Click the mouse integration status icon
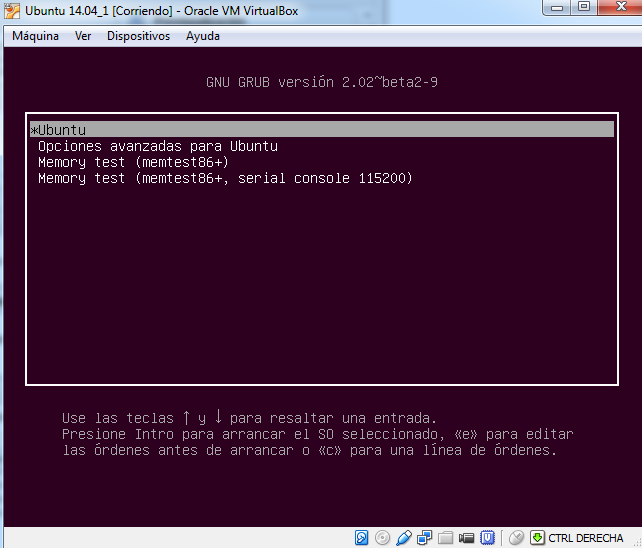The width and height of the screenshot is (642, 548). 516,537
